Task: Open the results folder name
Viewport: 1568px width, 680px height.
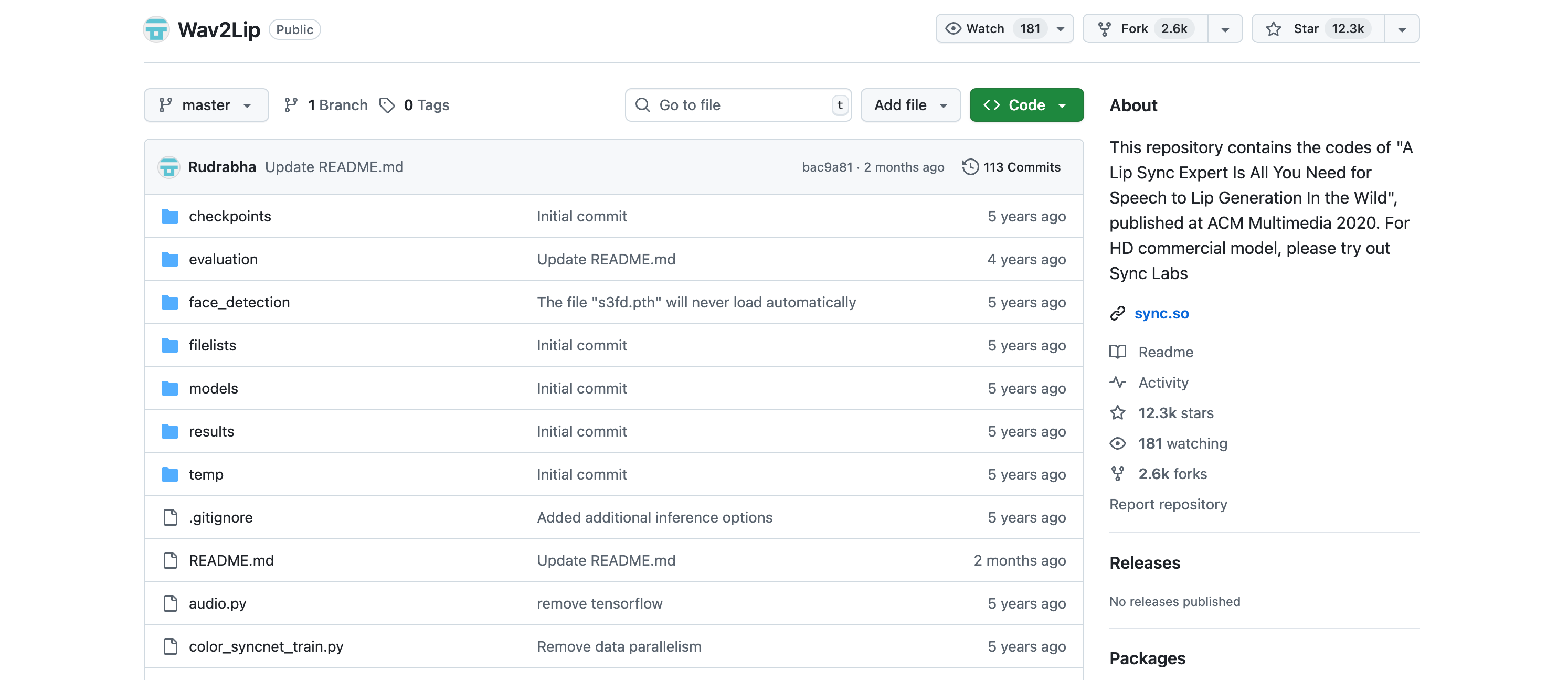Action: point(211,431)
